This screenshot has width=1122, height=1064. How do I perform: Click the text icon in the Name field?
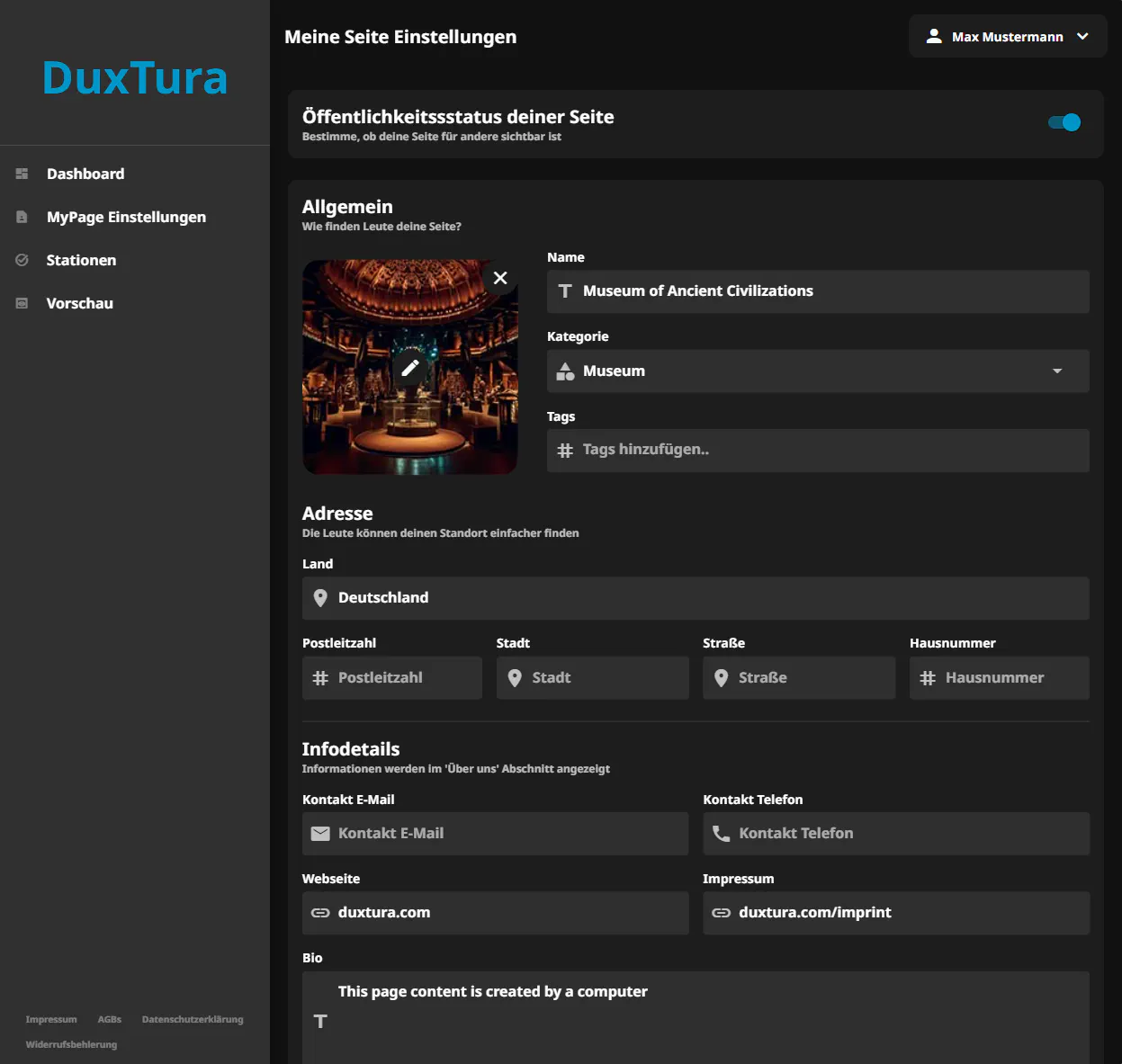click(565, 291)
